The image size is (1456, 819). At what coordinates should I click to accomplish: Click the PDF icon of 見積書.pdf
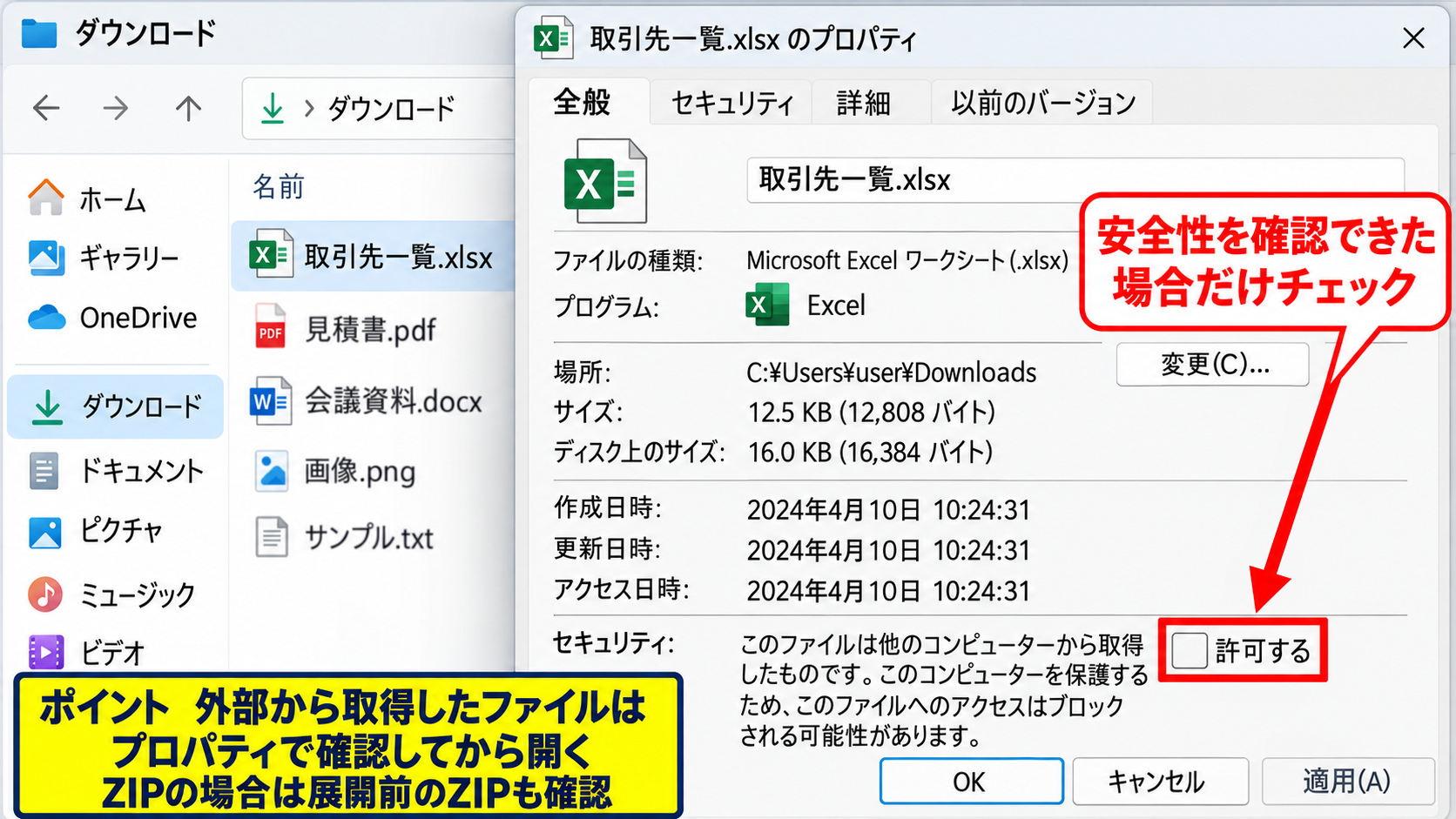pyautogui.click(x=270, y=327)
